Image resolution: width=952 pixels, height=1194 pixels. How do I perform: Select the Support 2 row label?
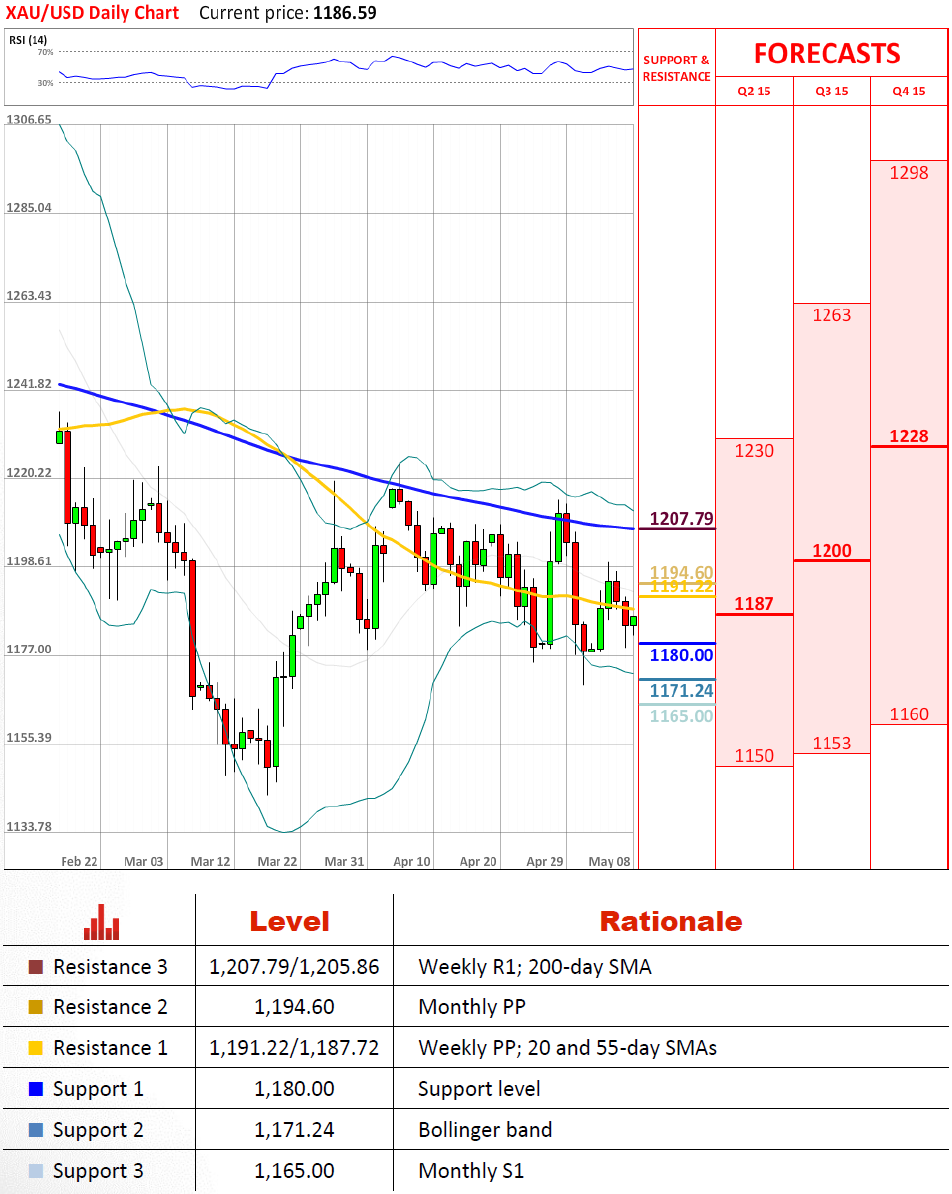point(98,1131)
